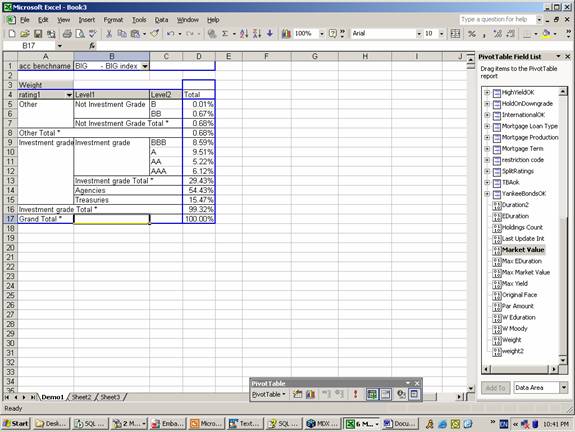Open the rating1 field dropdown
Viewport: 575px width, 432px height.
[x=69, y=95]
